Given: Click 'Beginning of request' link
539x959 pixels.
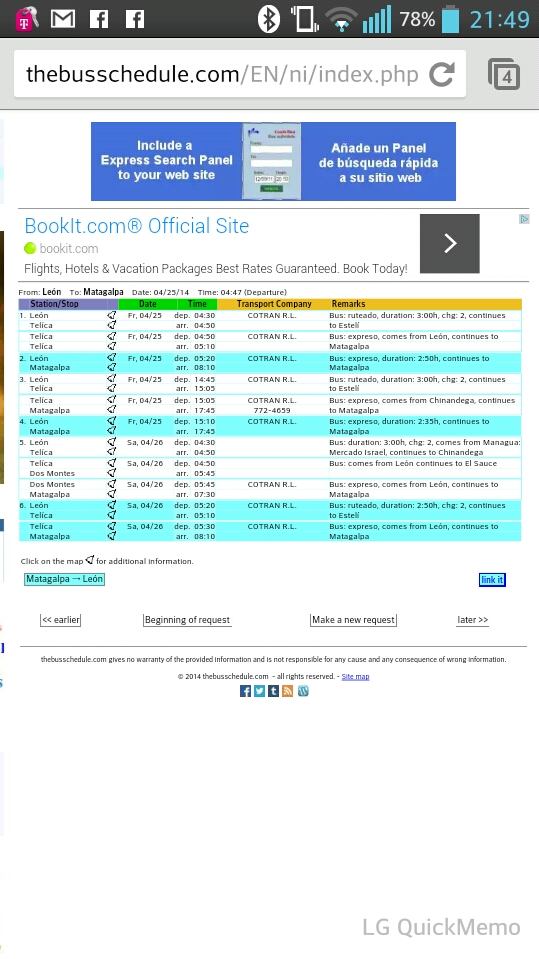Looking at the screenshot, I should [187, 620].
